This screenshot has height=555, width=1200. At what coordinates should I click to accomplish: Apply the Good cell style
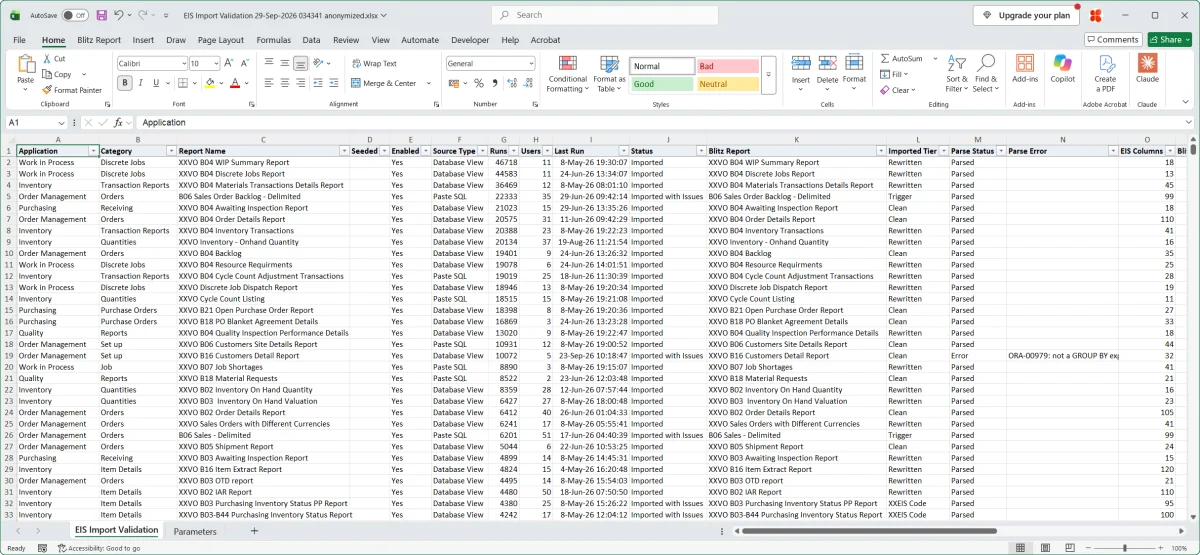tap(662, 85)
